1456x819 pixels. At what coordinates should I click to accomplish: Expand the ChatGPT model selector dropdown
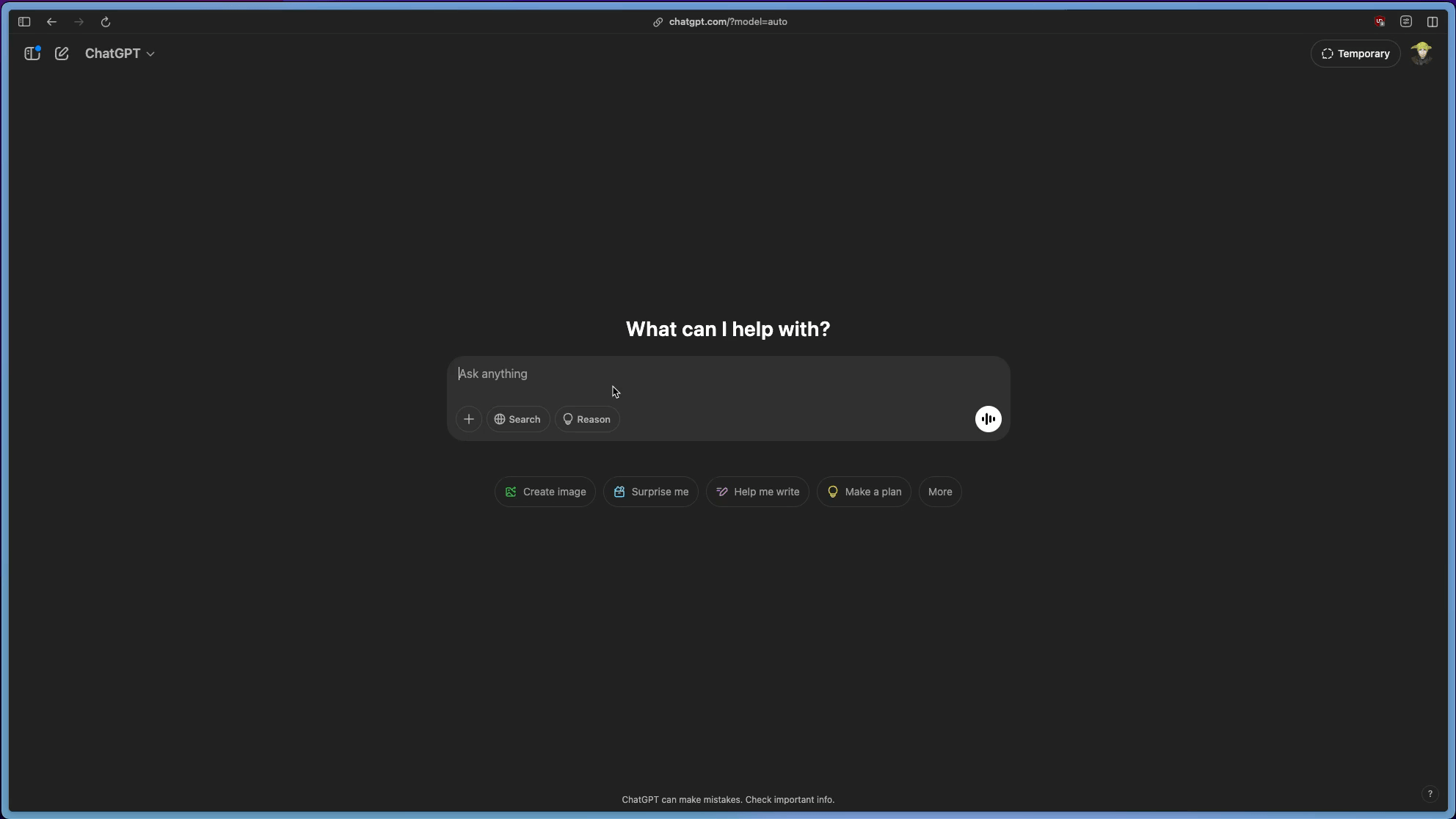[x=120, y=54]
